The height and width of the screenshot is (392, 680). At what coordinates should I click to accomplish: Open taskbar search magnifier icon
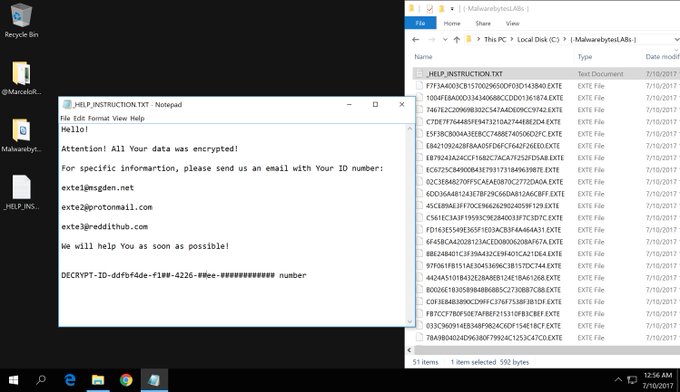pos(41,380)
